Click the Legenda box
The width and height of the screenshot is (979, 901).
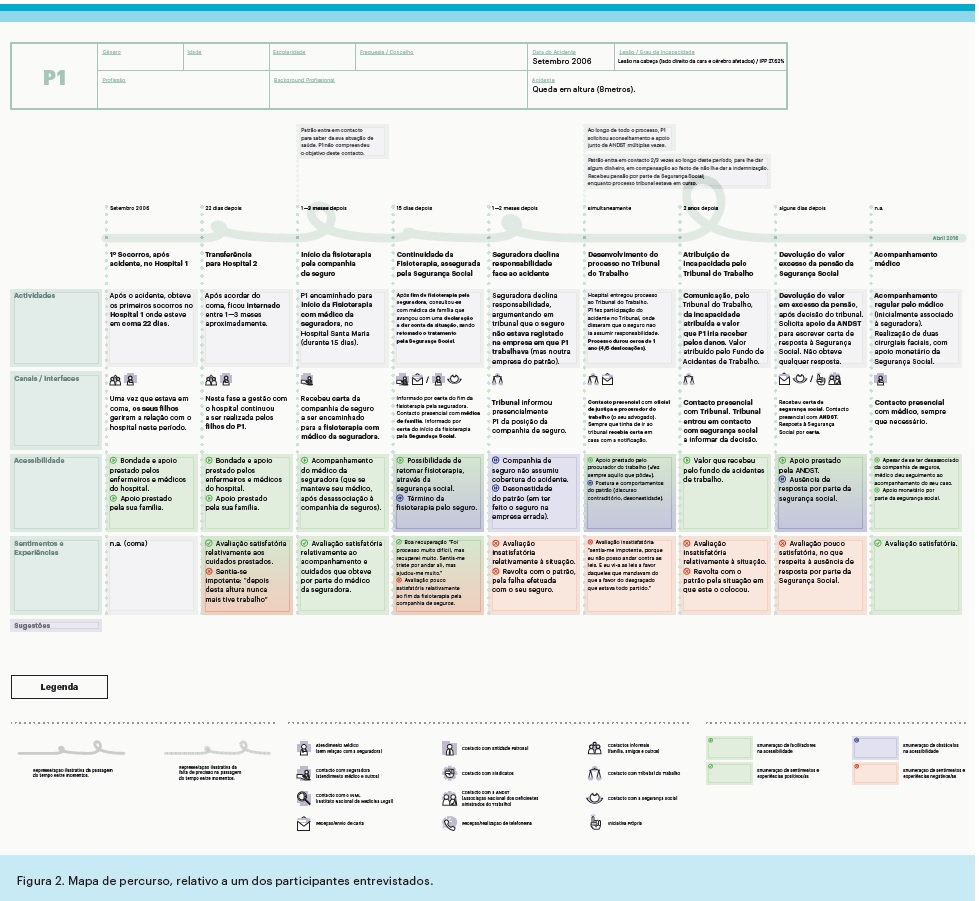59,687
